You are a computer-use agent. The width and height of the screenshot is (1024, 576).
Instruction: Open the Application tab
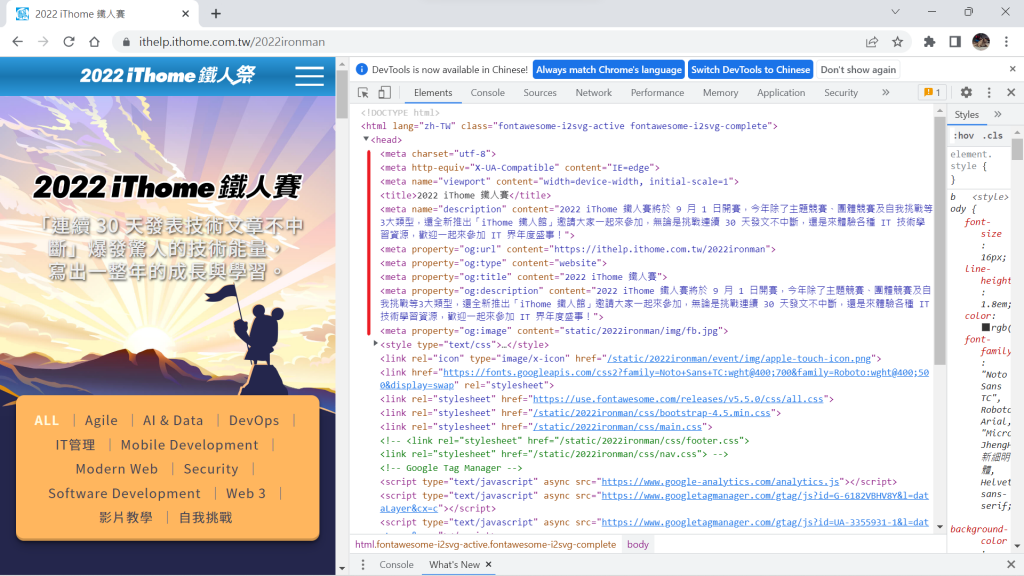(x=780, y=93)
